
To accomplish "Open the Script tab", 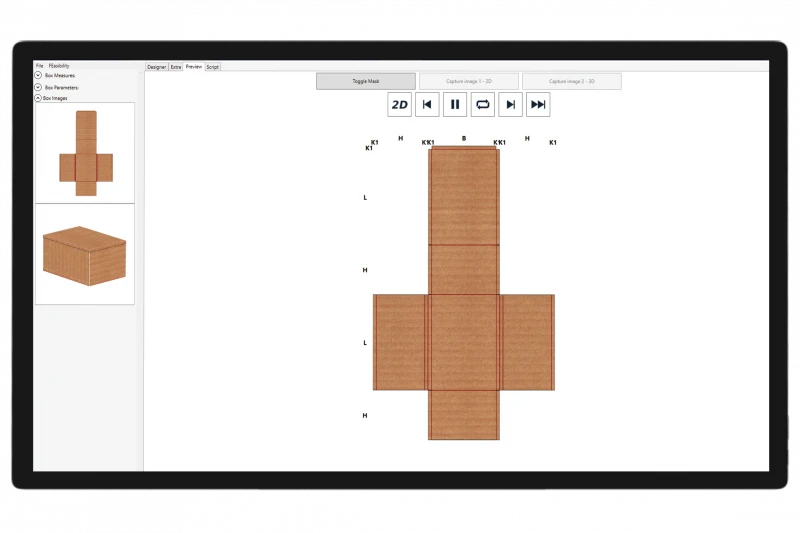I will pos(213,67).
